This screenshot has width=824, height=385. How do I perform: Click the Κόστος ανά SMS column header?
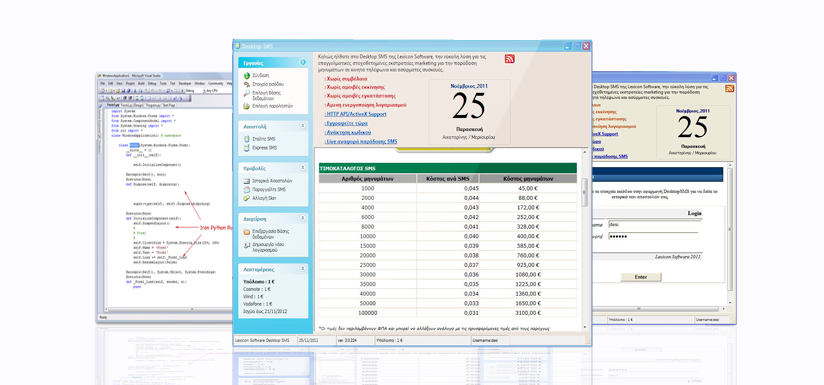coord(448,179)
